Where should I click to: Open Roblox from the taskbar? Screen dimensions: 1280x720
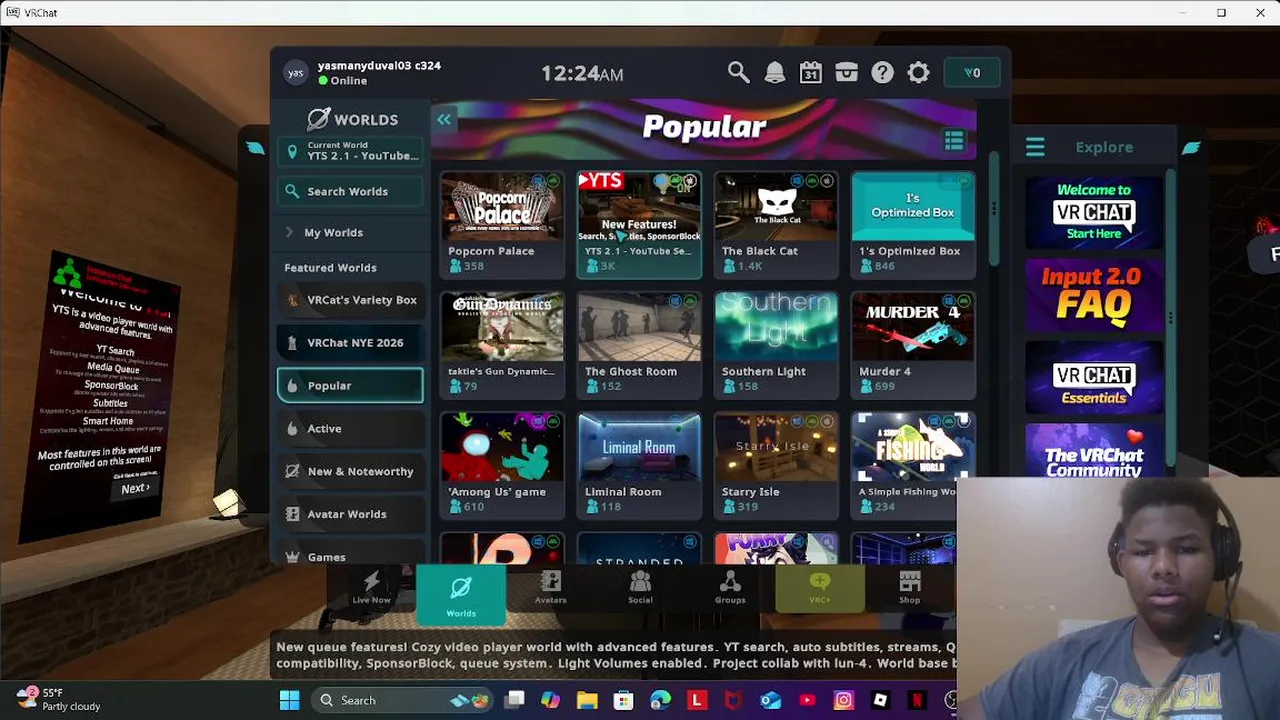pos(880,700)
